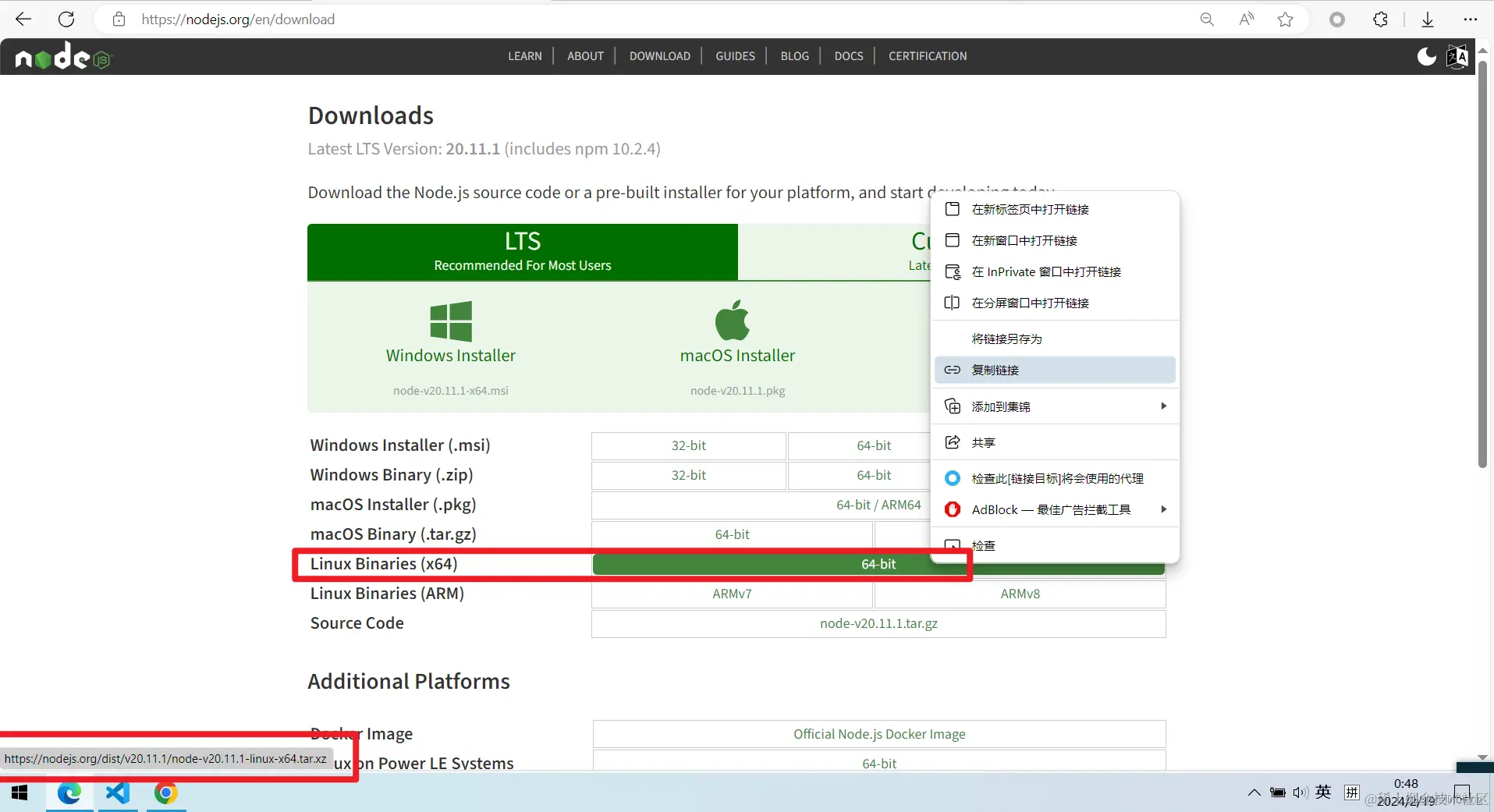Download source node-v20.11.1.tar.gz

(878, 623)
